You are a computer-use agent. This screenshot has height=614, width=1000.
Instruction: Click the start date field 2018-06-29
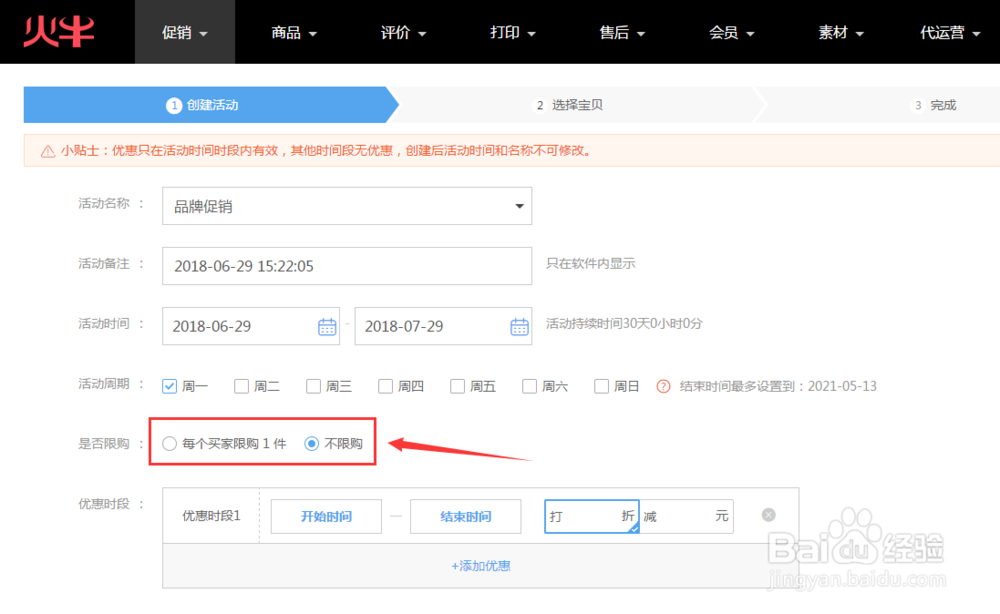[x=251, y=326]
